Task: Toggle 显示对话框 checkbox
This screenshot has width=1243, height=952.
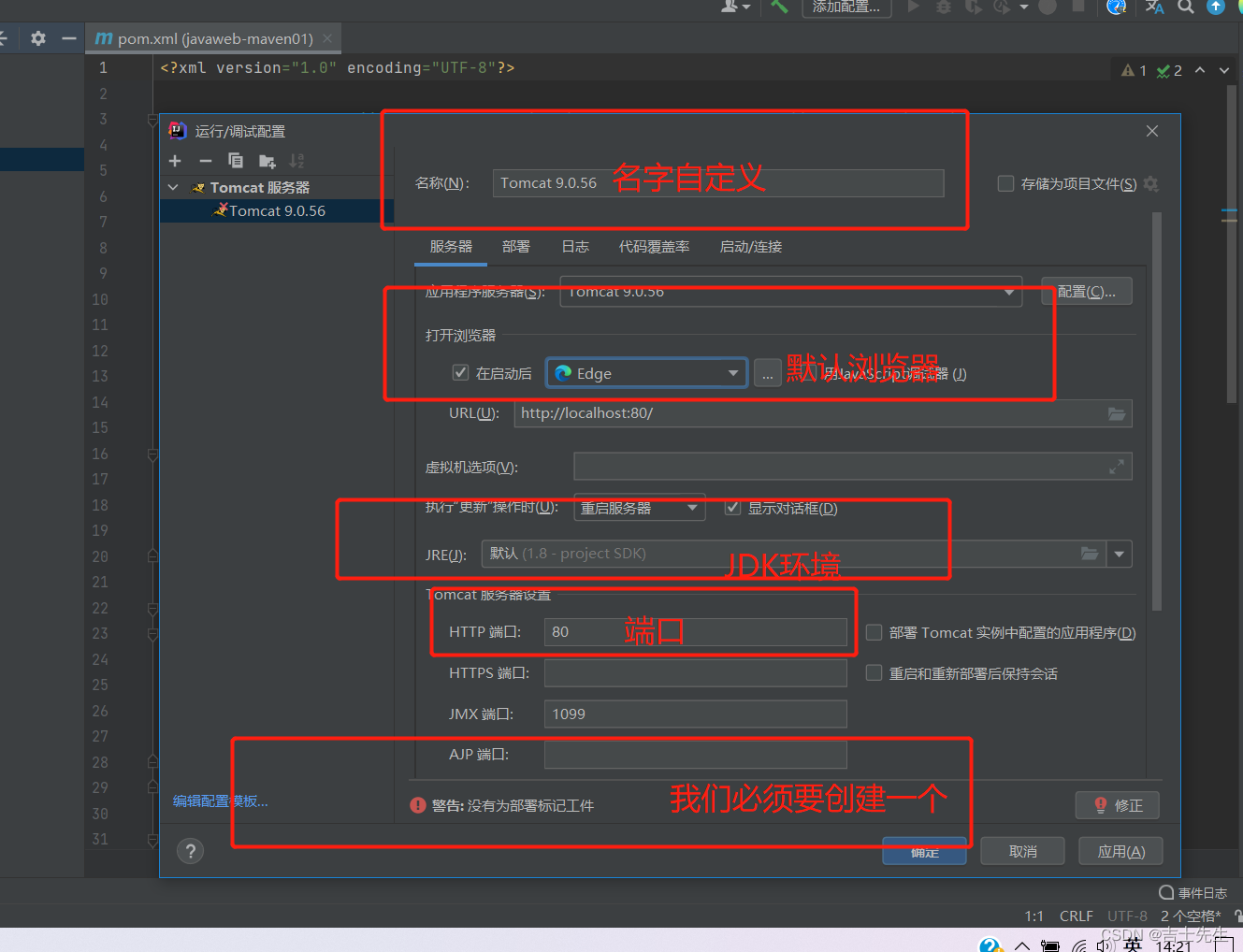Action: (x=733, y=508)
